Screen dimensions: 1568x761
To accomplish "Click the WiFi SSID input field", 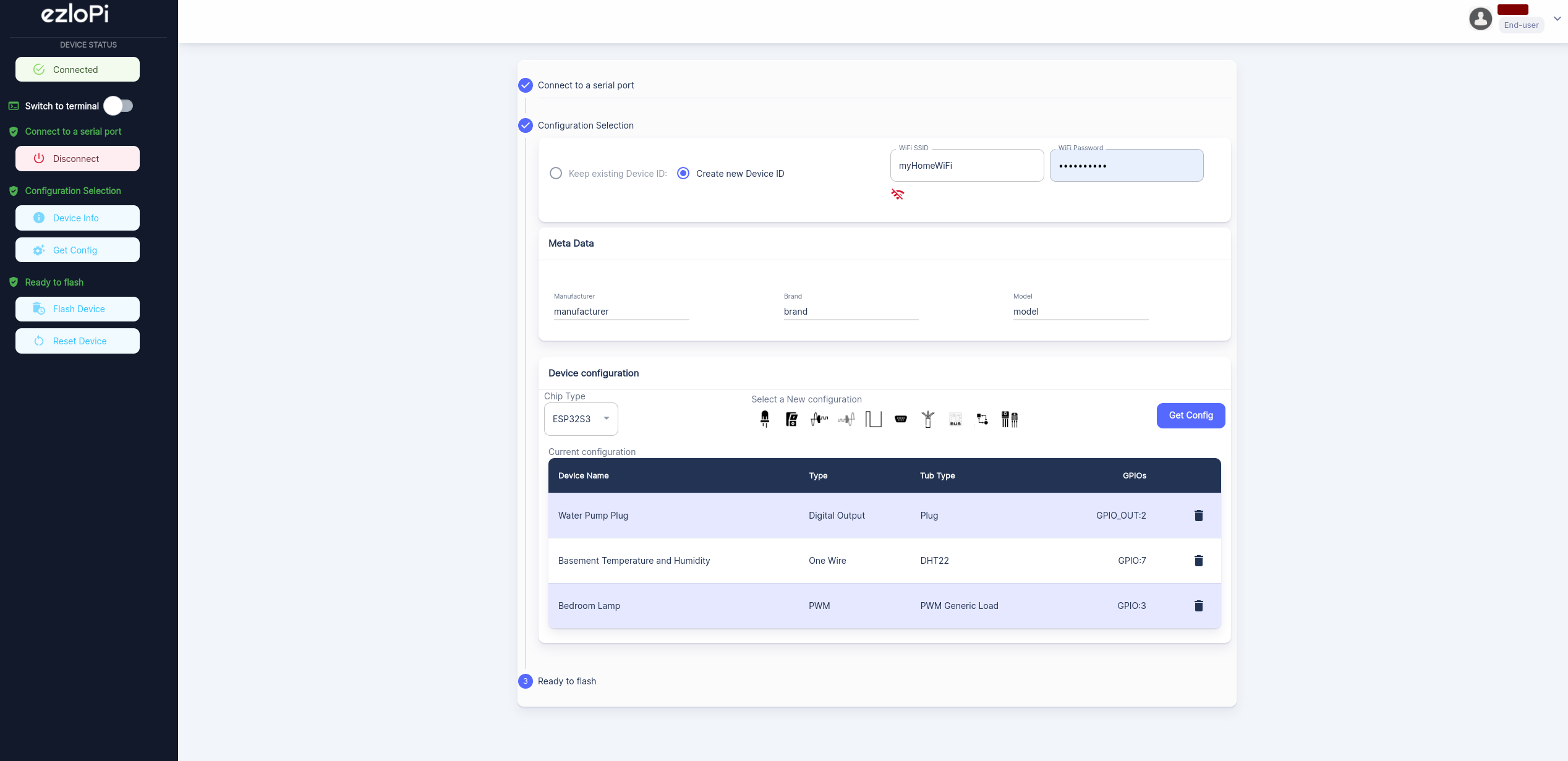I will pyautogui.click(x=966, y=166).
